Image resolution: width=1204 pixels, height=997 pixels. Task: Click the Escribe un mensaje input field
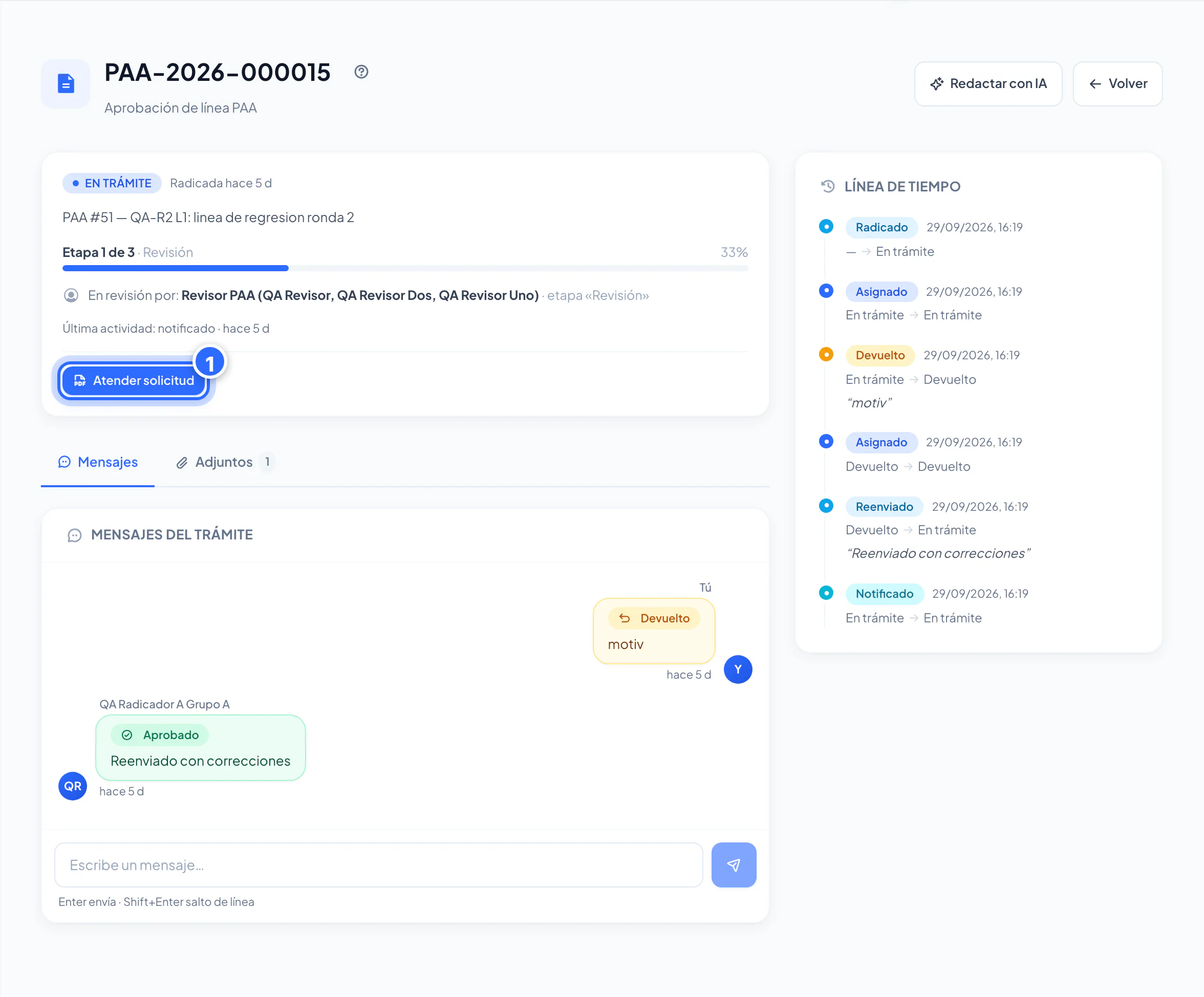378,865
